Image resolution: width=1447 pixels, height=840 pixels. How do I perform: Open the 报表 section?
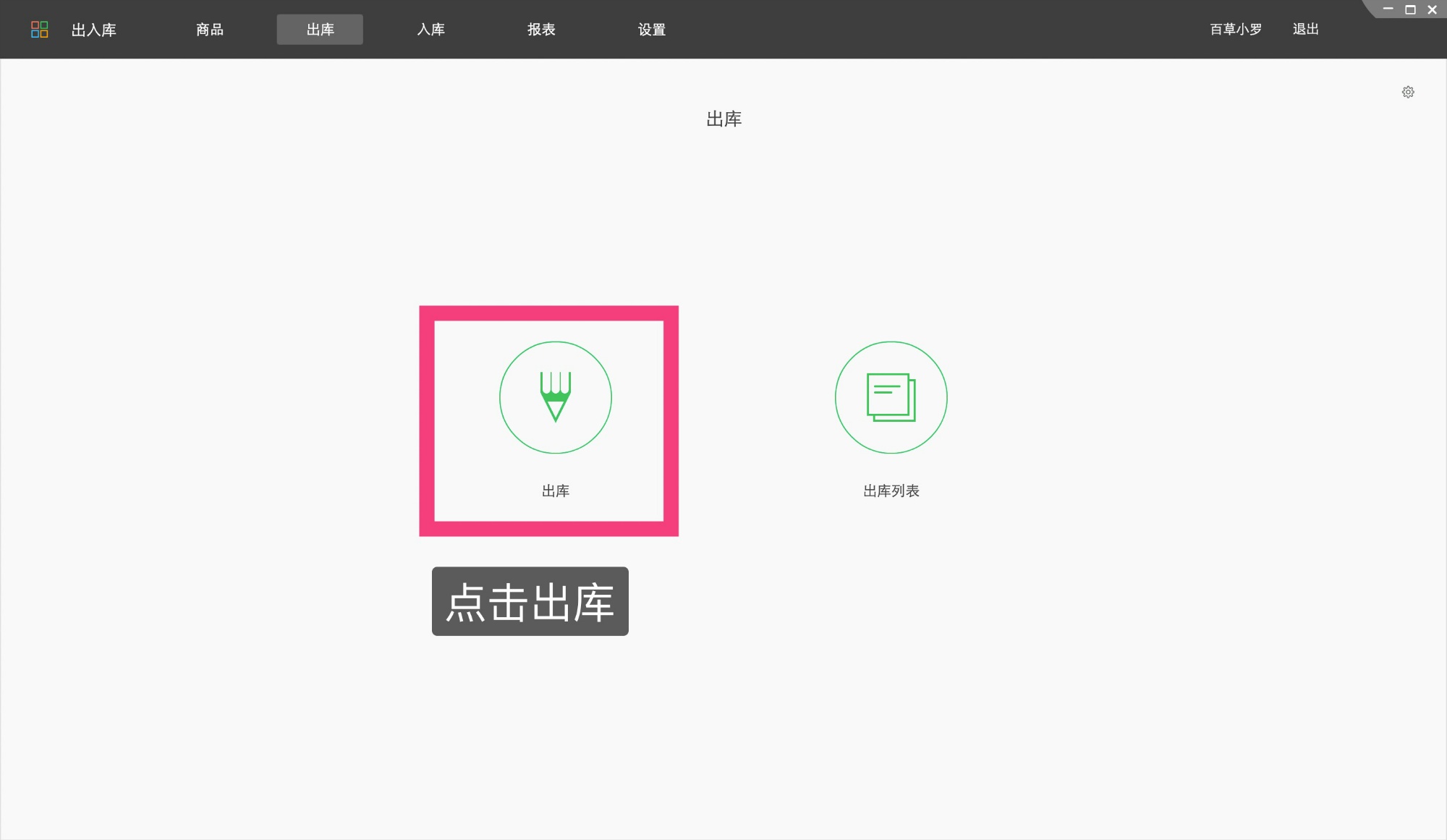pyautogui.click(x=541, y=30)
